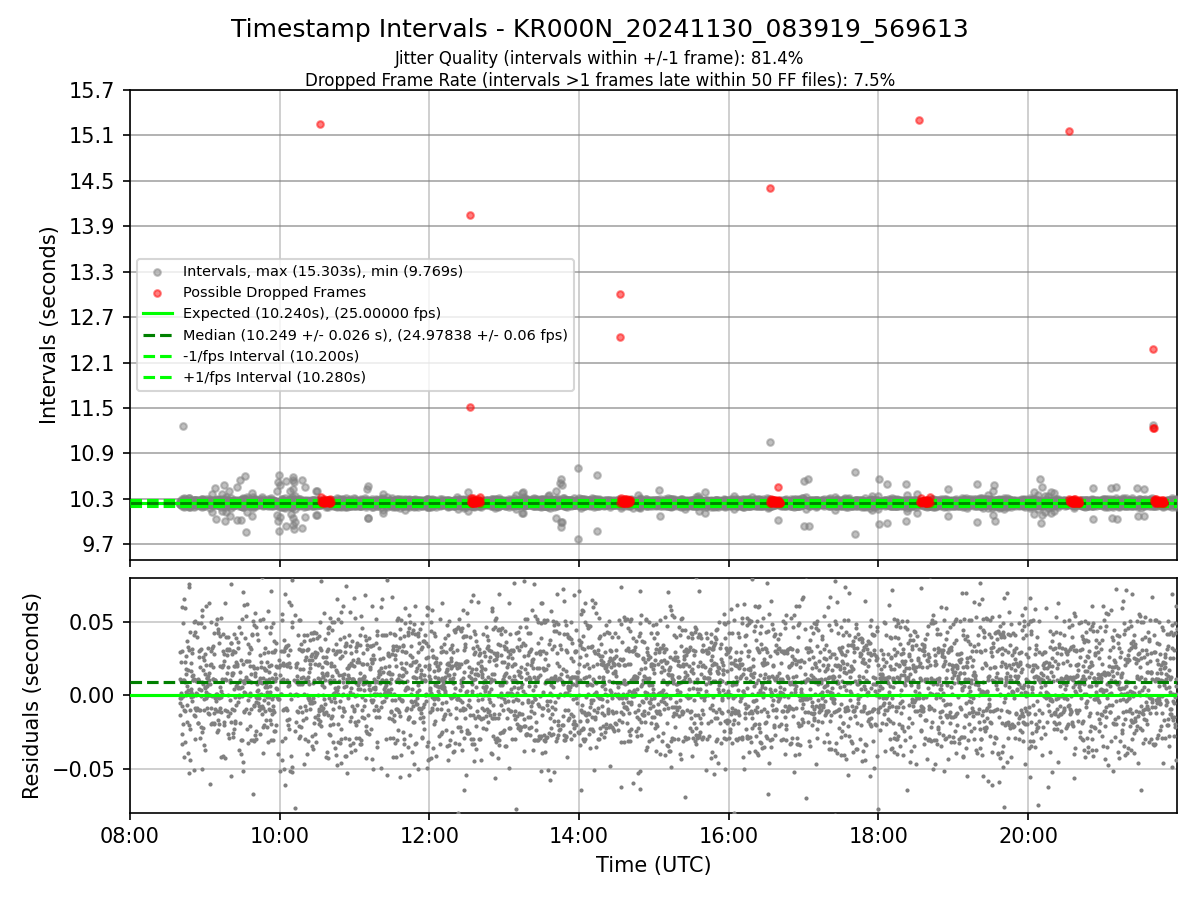Click the dark dashed legend line for Median

[x=158, y=335]
